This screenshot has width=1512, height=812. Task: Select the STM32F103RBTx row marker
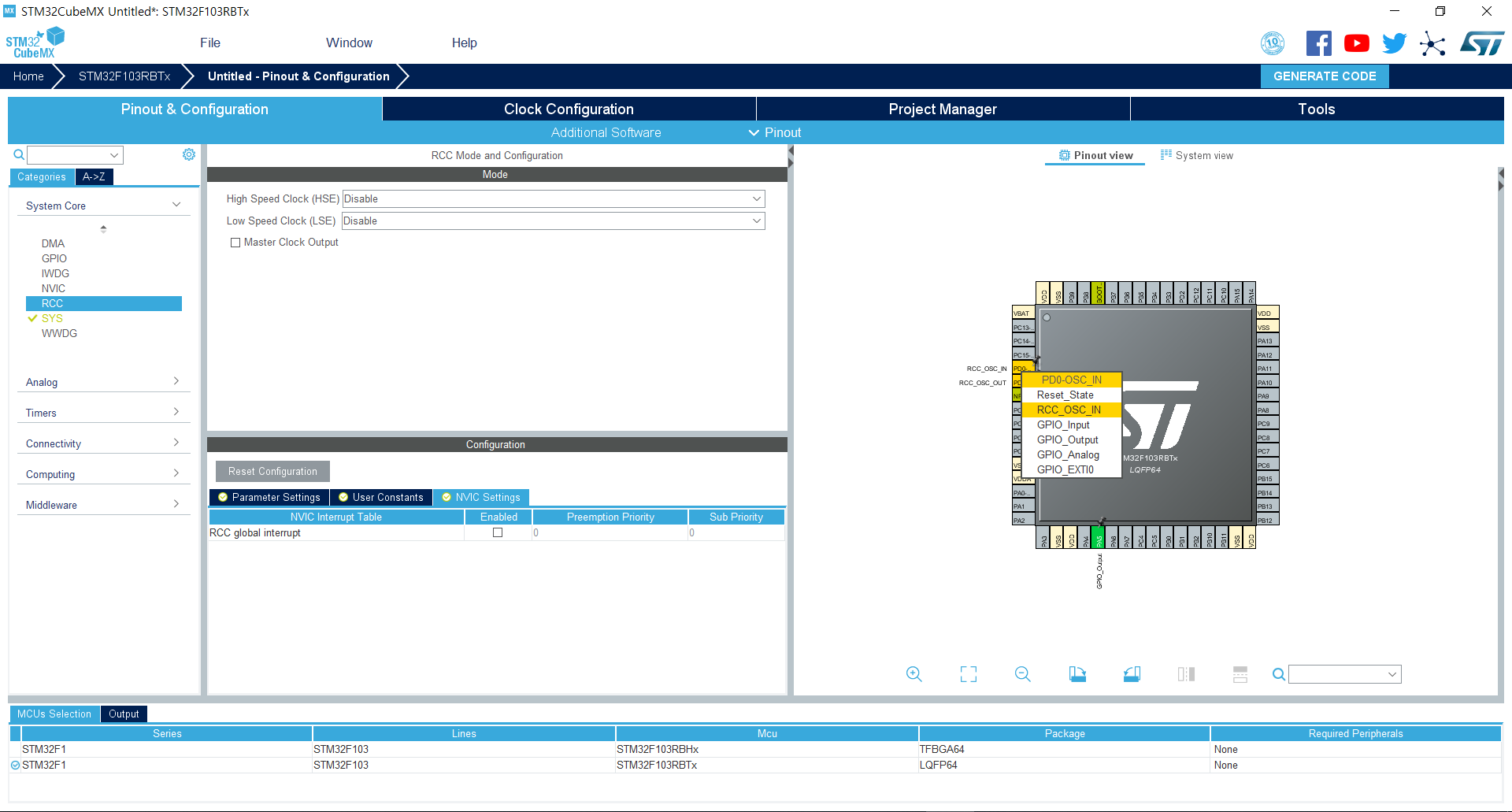point(16,765)
